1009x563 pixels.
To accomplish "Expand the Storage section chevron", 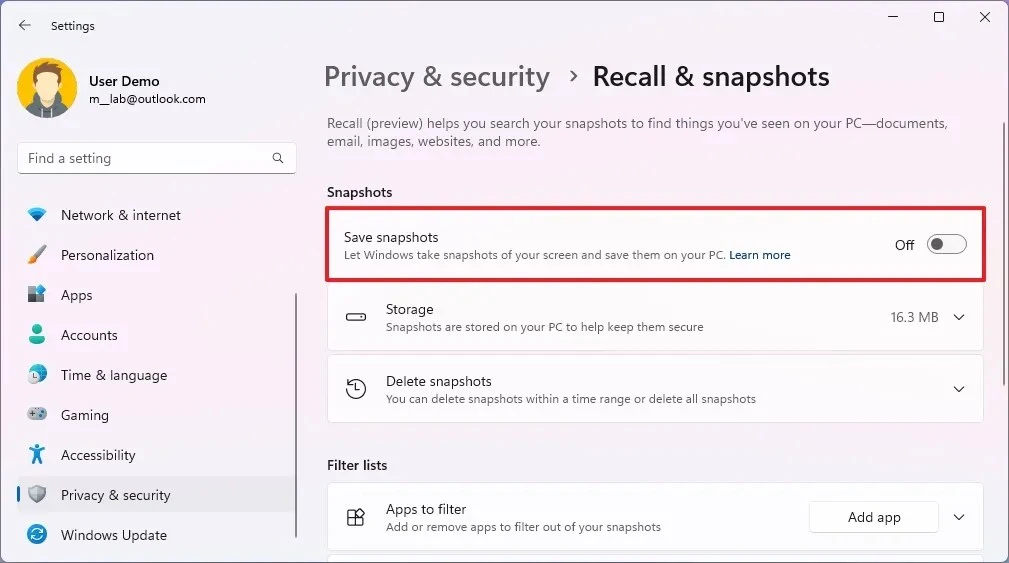I will pos(959,317).
